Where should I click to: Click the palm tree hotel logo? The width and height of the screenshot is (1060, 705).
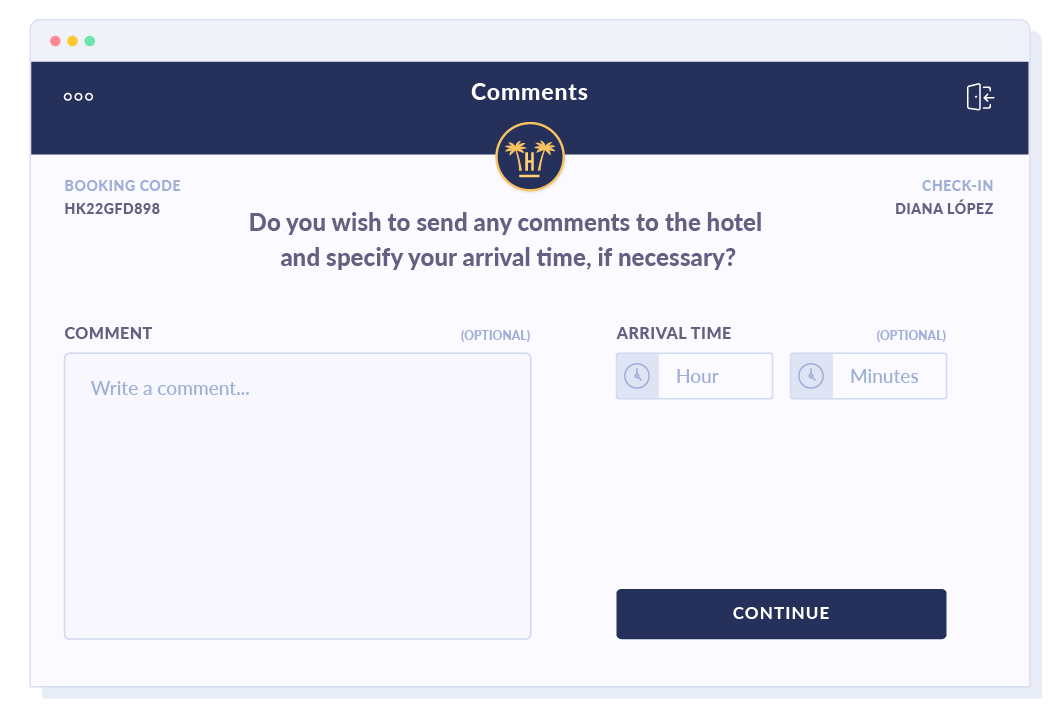click(x=530, y=157)
